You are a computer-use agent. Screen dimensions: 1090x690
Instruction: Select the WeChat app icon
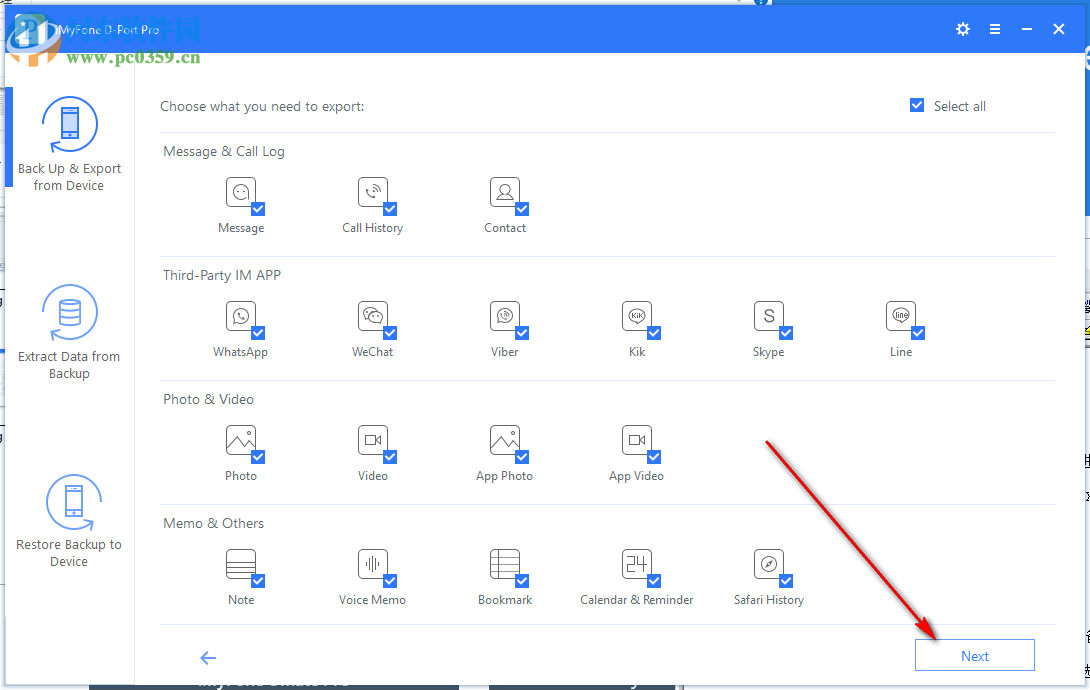pyautogui.click(x=372, y=316)
